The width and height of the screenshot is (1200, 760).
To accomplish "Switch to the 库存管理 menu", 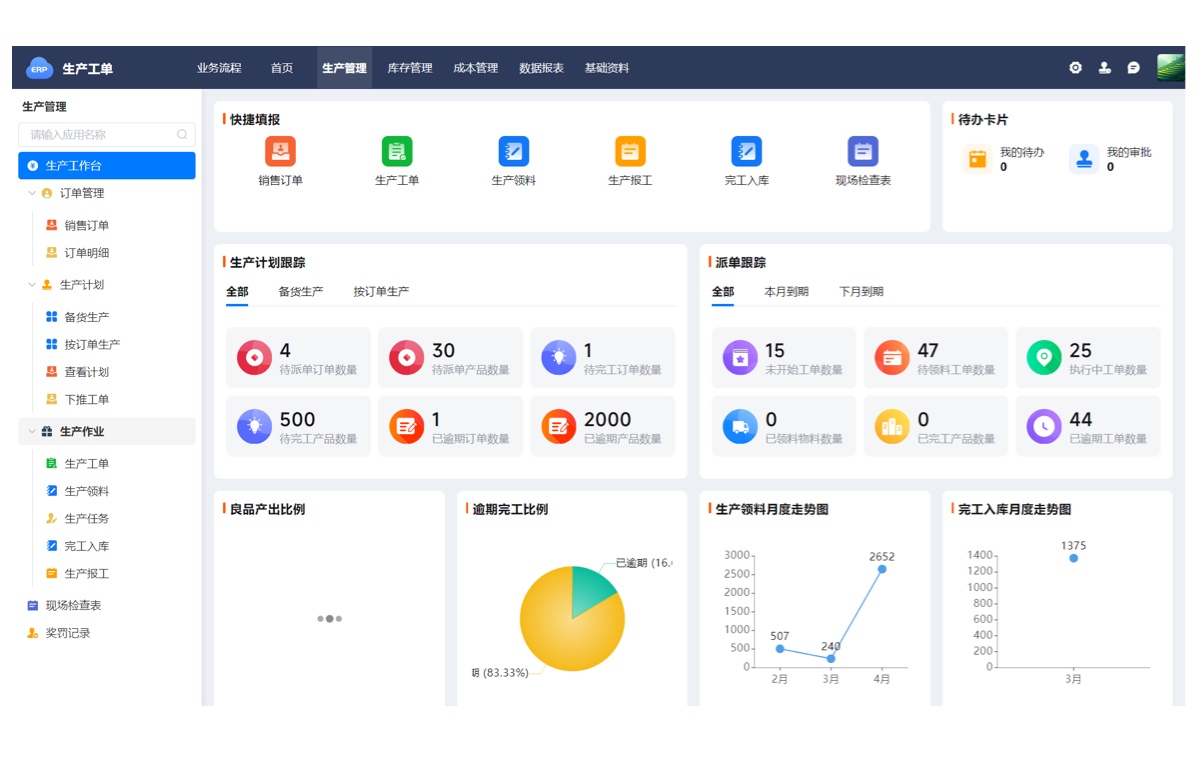I will 410,68.
